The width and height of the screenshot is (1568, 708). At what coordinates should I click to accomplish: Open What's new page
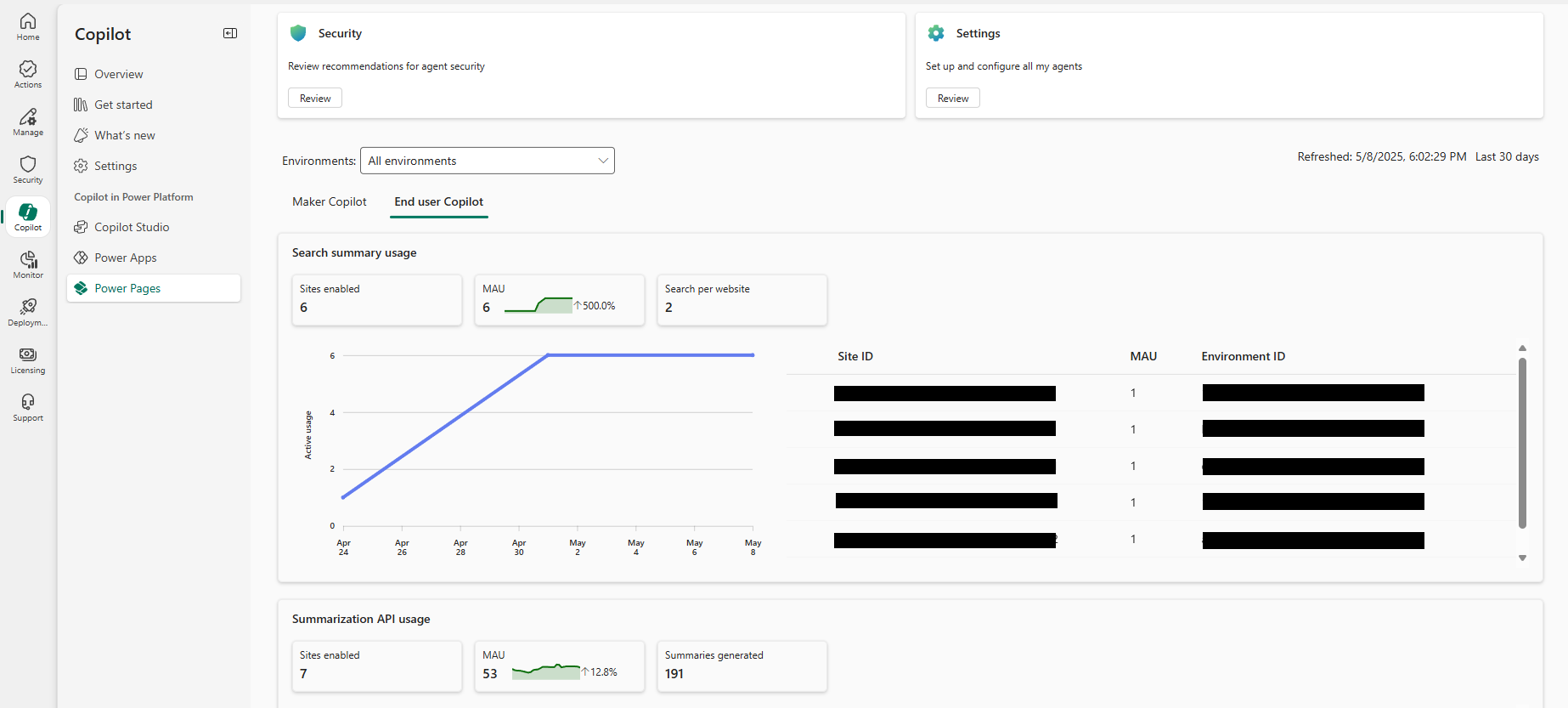coord(124,135)
